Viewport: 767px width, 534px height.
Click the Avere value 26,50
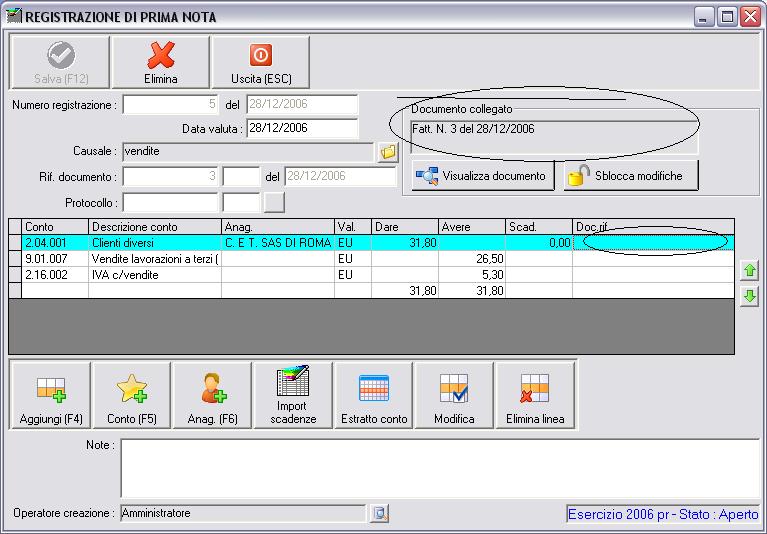[x=472, y=259]
